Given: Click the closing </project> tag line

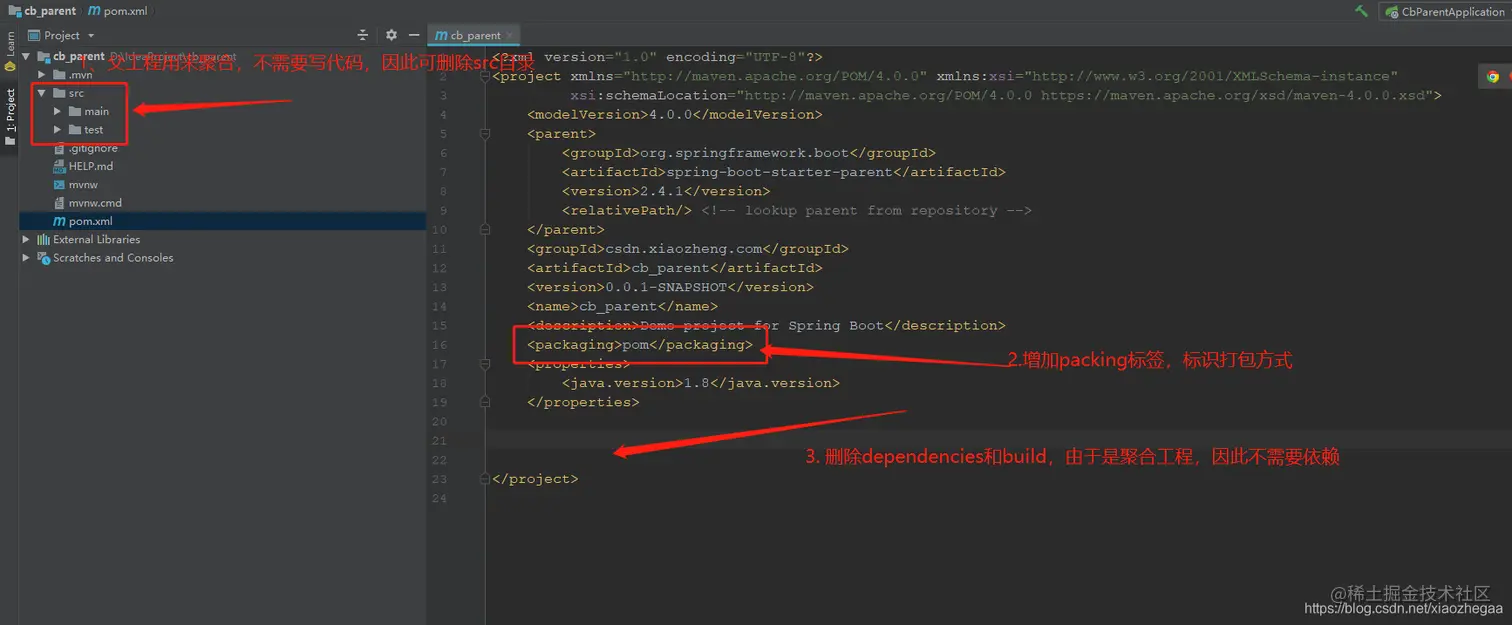Looking at the screenshot, I should 535,478.
